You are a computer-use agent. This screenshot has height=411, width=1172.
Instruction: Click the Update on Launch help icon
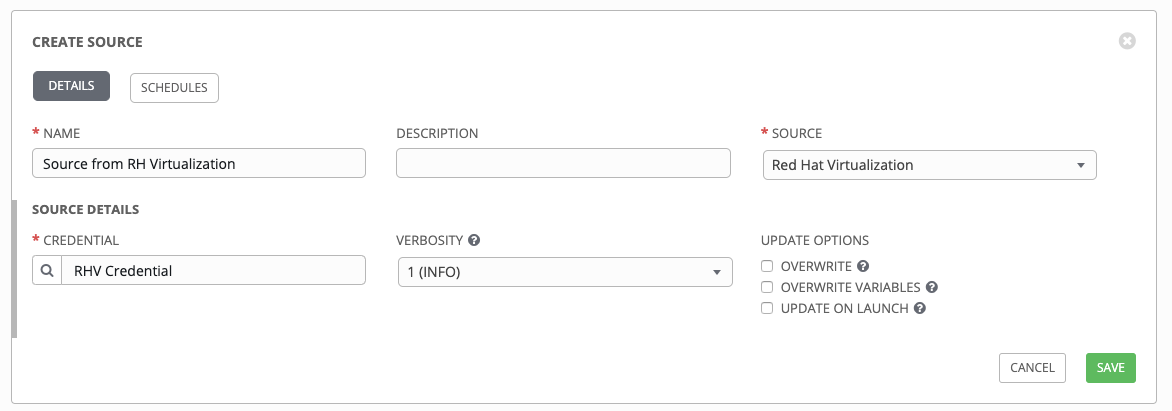920,309
